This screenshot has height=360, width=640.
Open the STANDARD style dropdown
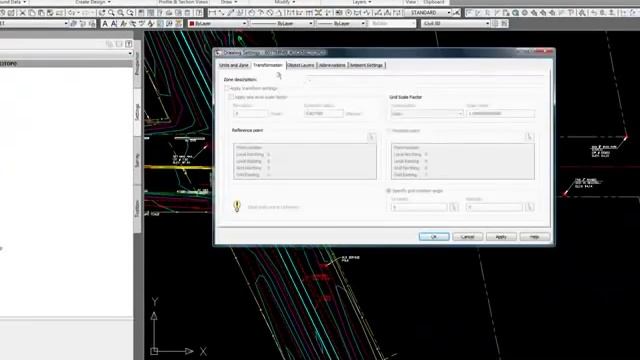pos(429,13)
